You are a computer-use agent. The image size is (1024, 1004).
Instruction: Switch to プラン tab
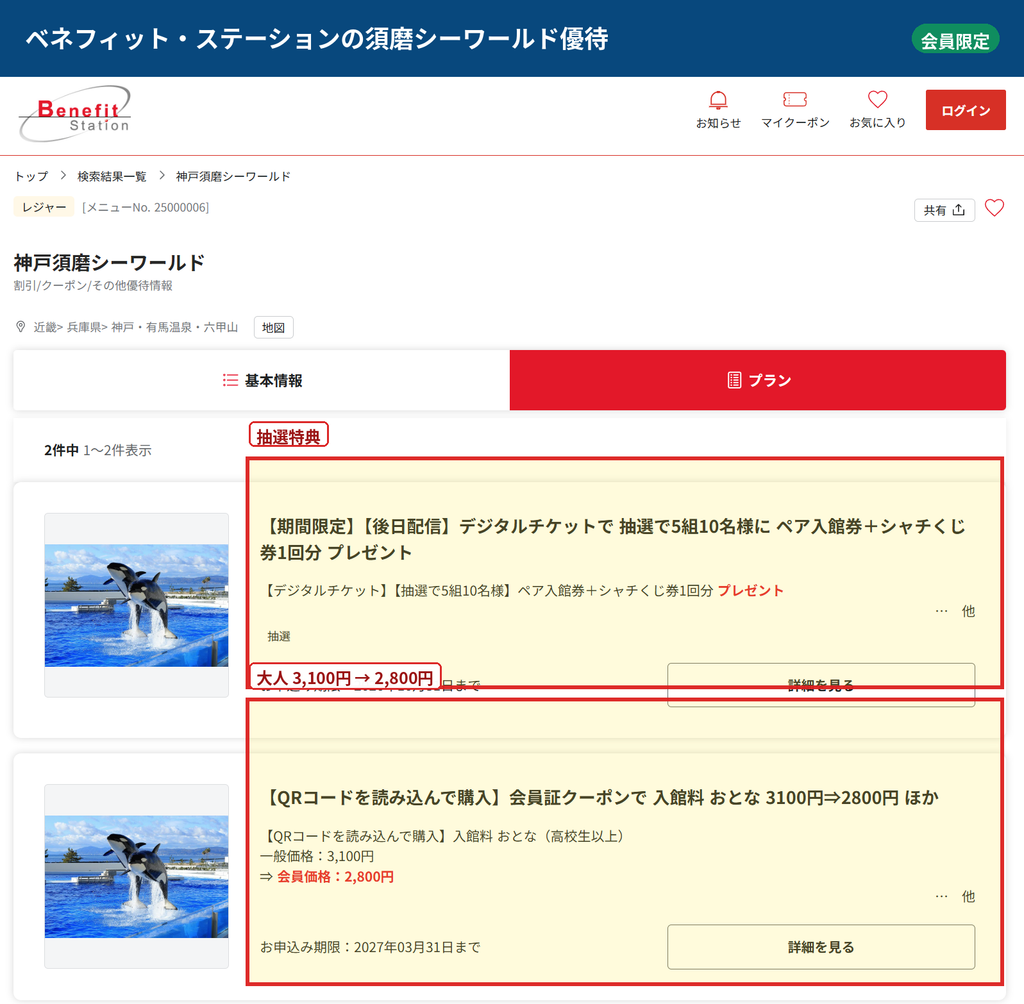[758, 380]
